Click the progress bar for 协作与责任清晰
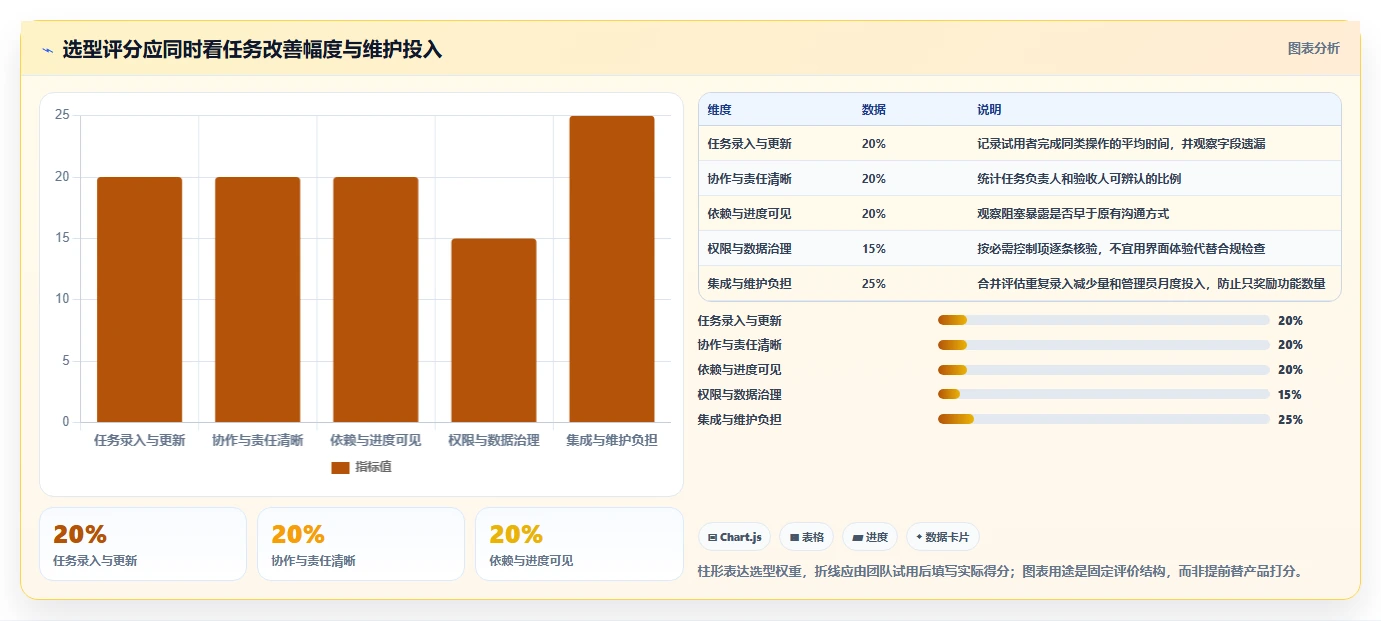Viewport: 1381px width, 621px height. (1104, 345)
